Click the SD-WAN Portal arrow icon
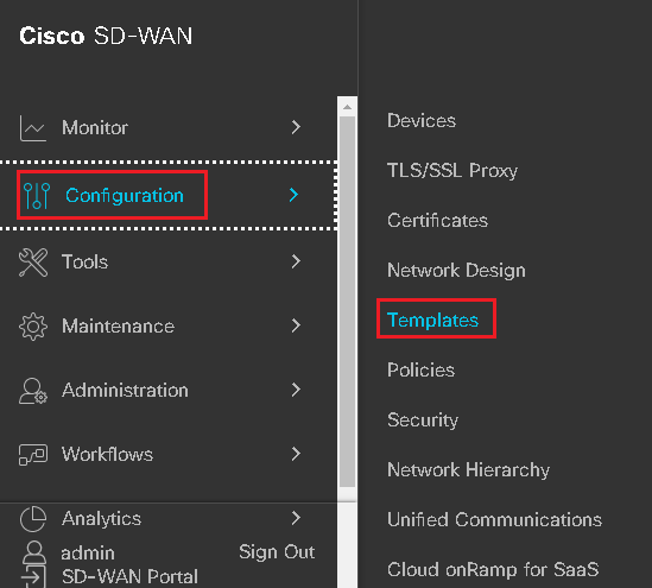 tap(33, 576)
